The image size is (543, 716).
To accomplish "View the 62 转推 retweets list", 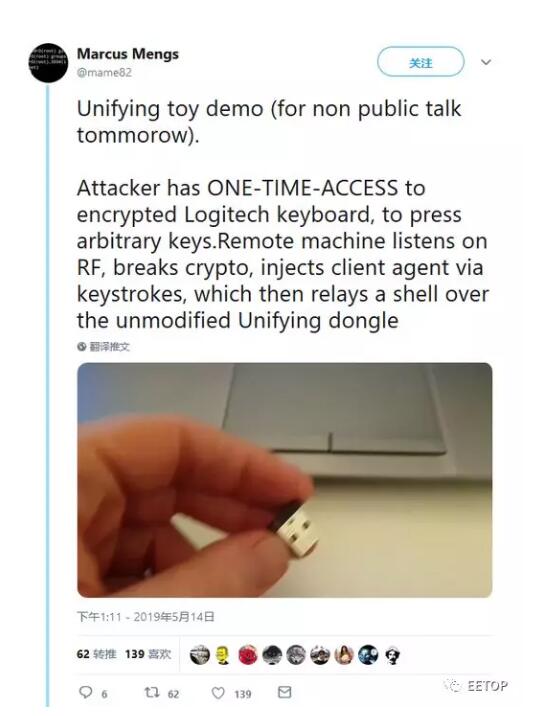I will [96, 654].
